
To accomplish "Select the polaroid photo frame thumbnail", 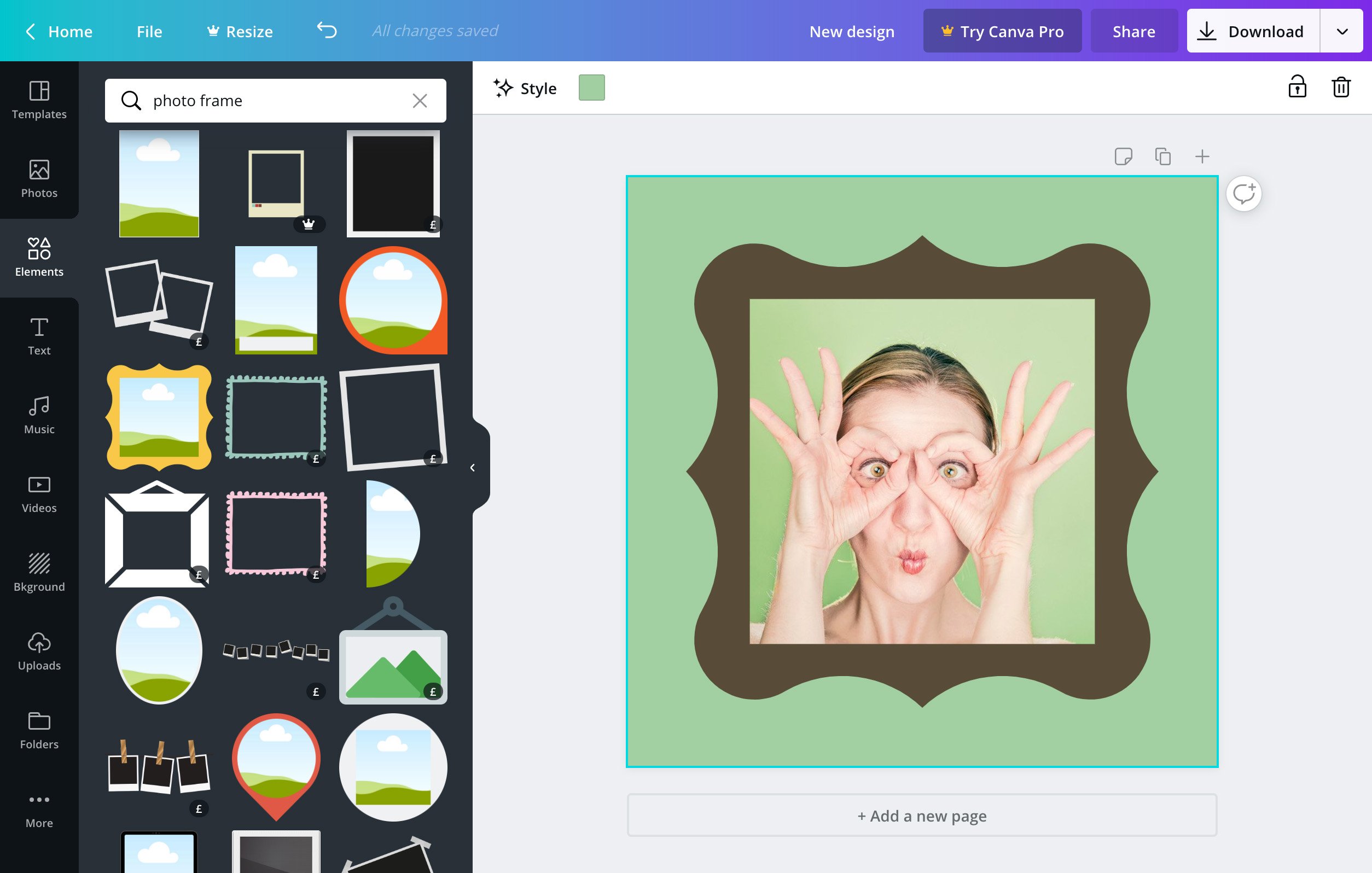I will [278, 183].
